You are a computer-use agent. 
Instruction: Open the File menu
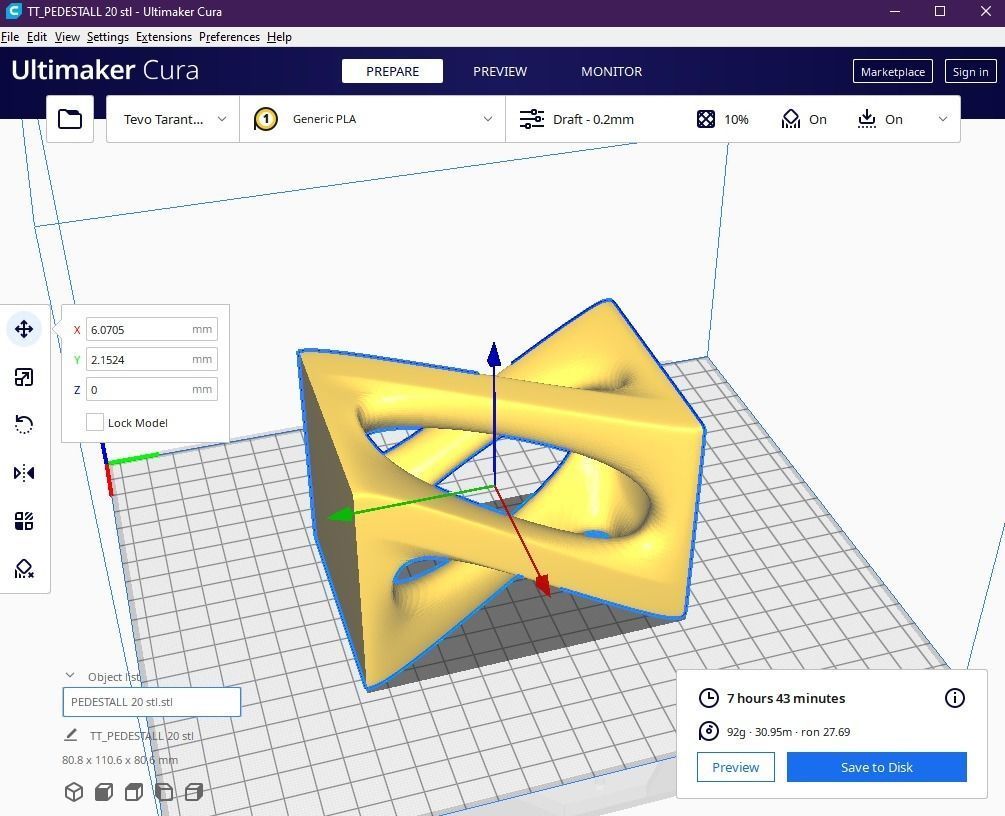10,37
